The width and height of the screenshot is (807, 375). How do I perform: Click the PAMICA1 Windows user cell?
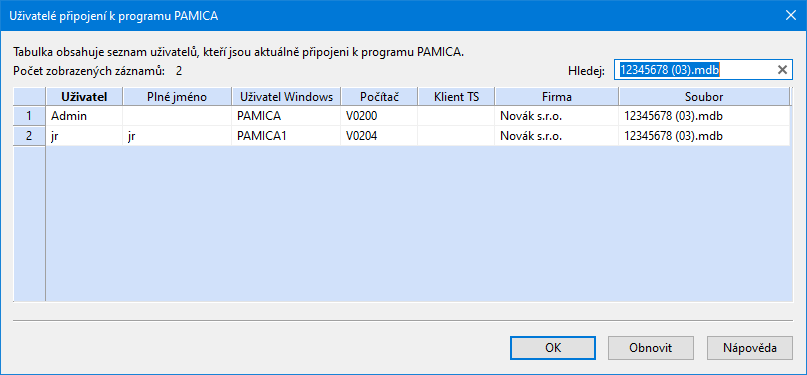pos(286,137)
